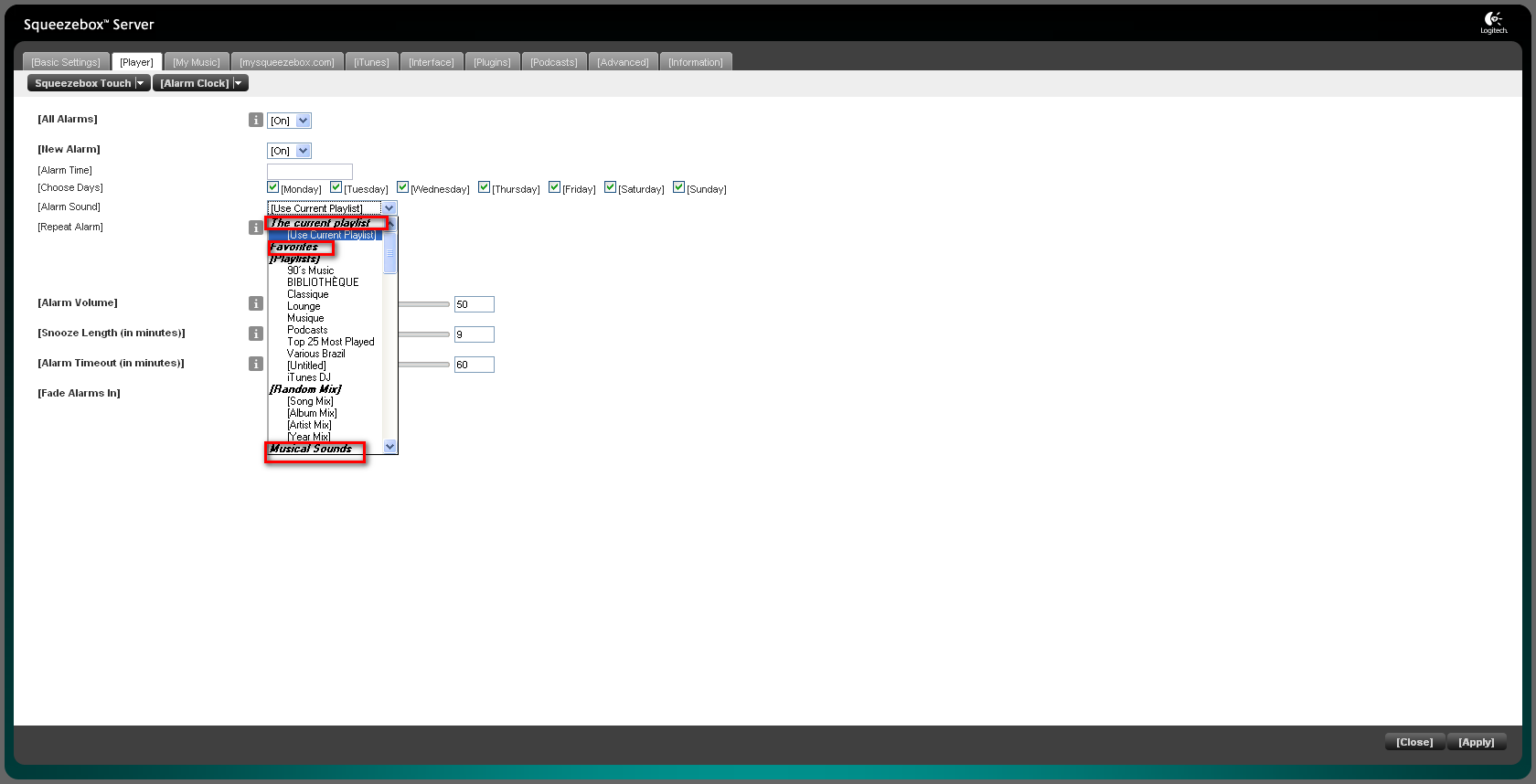Open the Plugins tab
Screen dimensions: 1536x784
coord(492,62)
